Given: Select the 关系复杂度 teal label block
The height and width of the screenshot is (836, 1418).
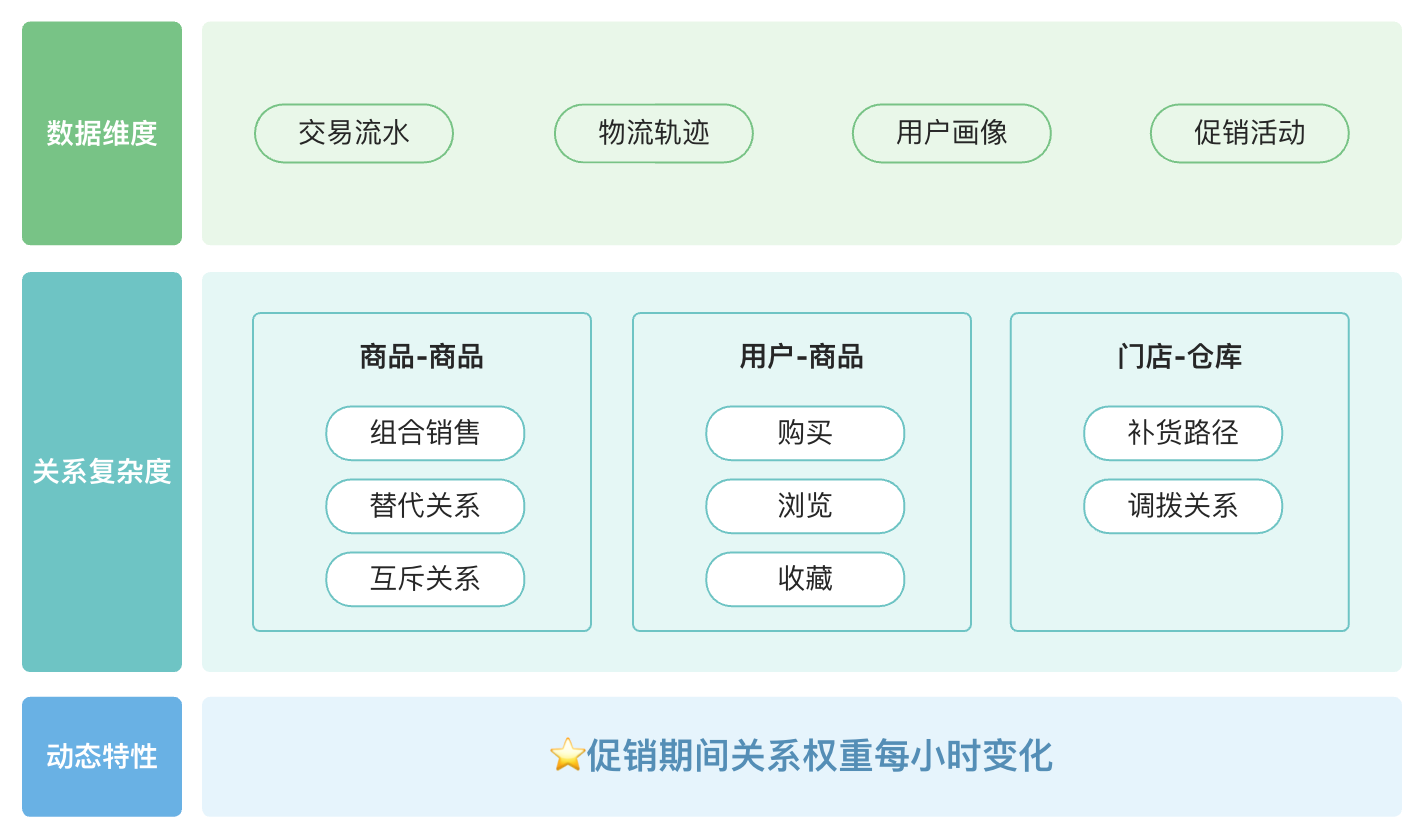Looking at the screenshot, I should (x=102, y=471).
